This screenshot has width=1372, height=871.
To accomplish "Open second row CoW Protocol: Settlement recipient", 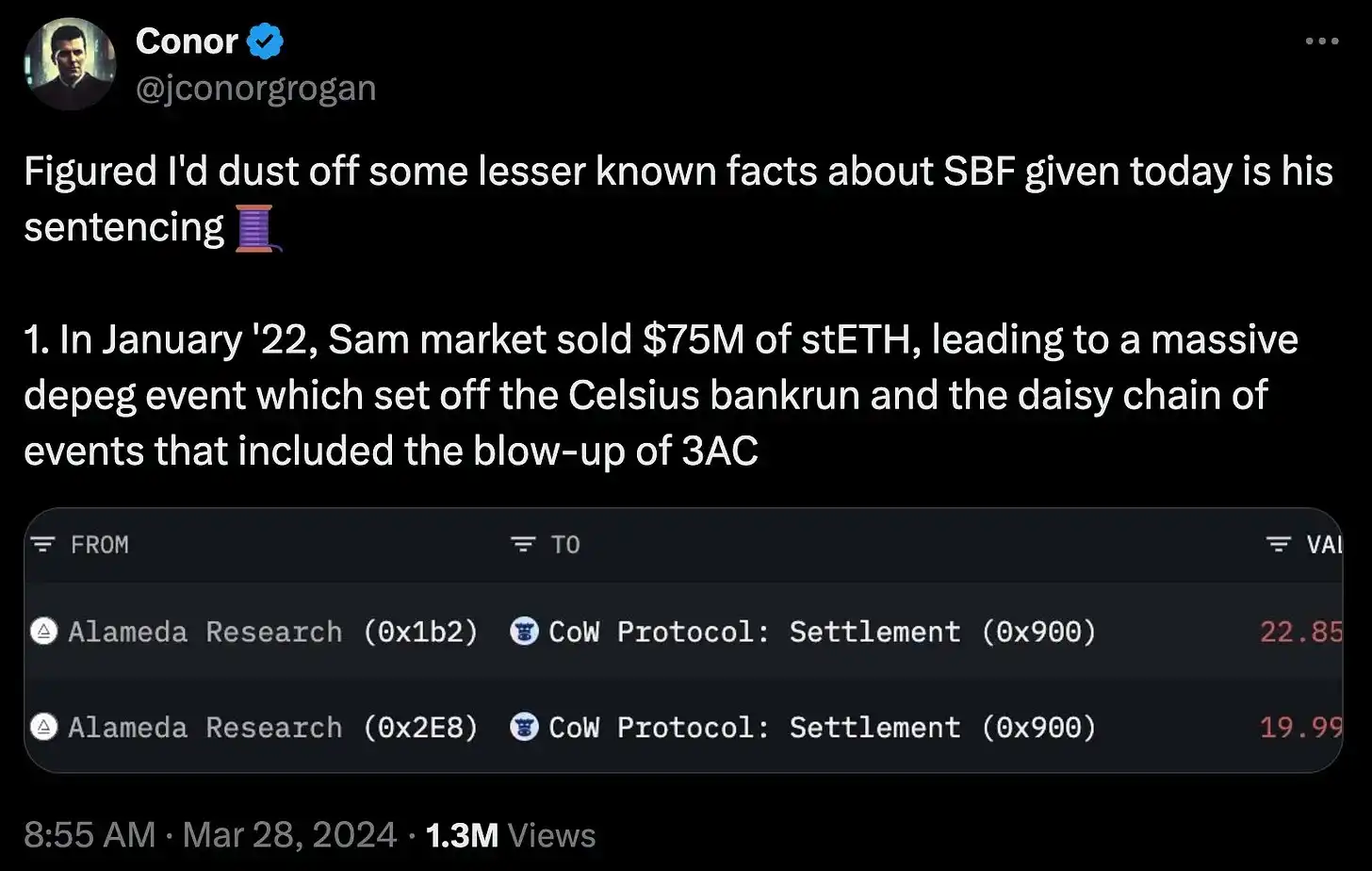I will 822,728.
